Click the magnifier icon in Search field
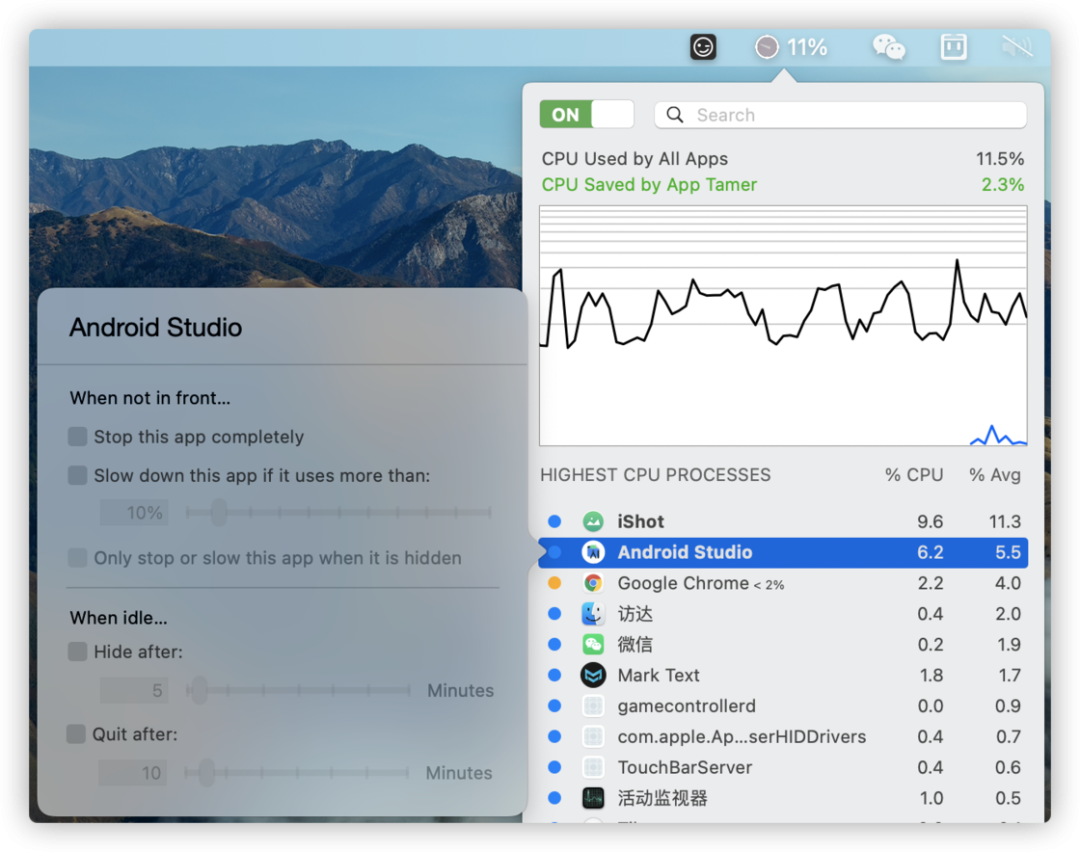This screenshot has width=1080, height=852. pos(676,115)
